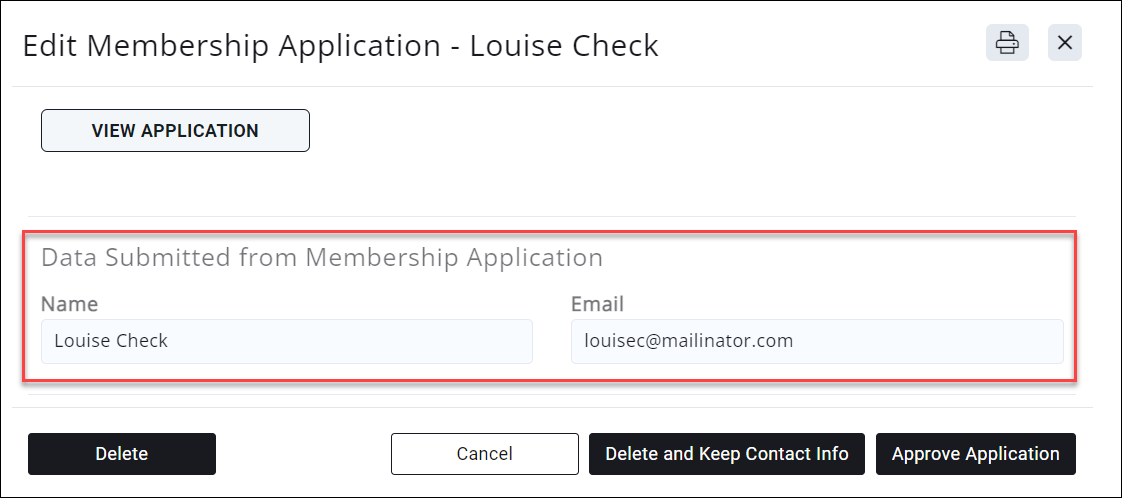The height and width of the screenshot is (498, 1122).
Task: Click the Name field label
Action: point(69,304)
